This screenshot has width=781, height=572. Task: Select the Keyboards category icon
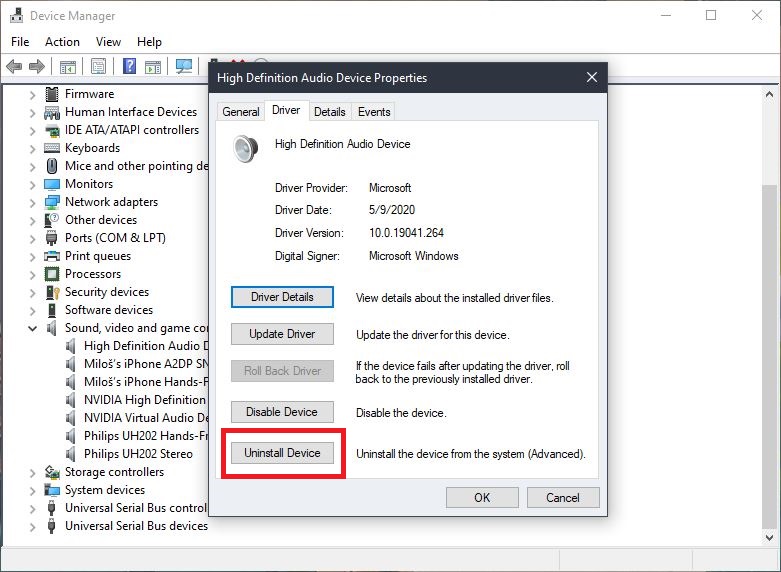tap(52, 148)
